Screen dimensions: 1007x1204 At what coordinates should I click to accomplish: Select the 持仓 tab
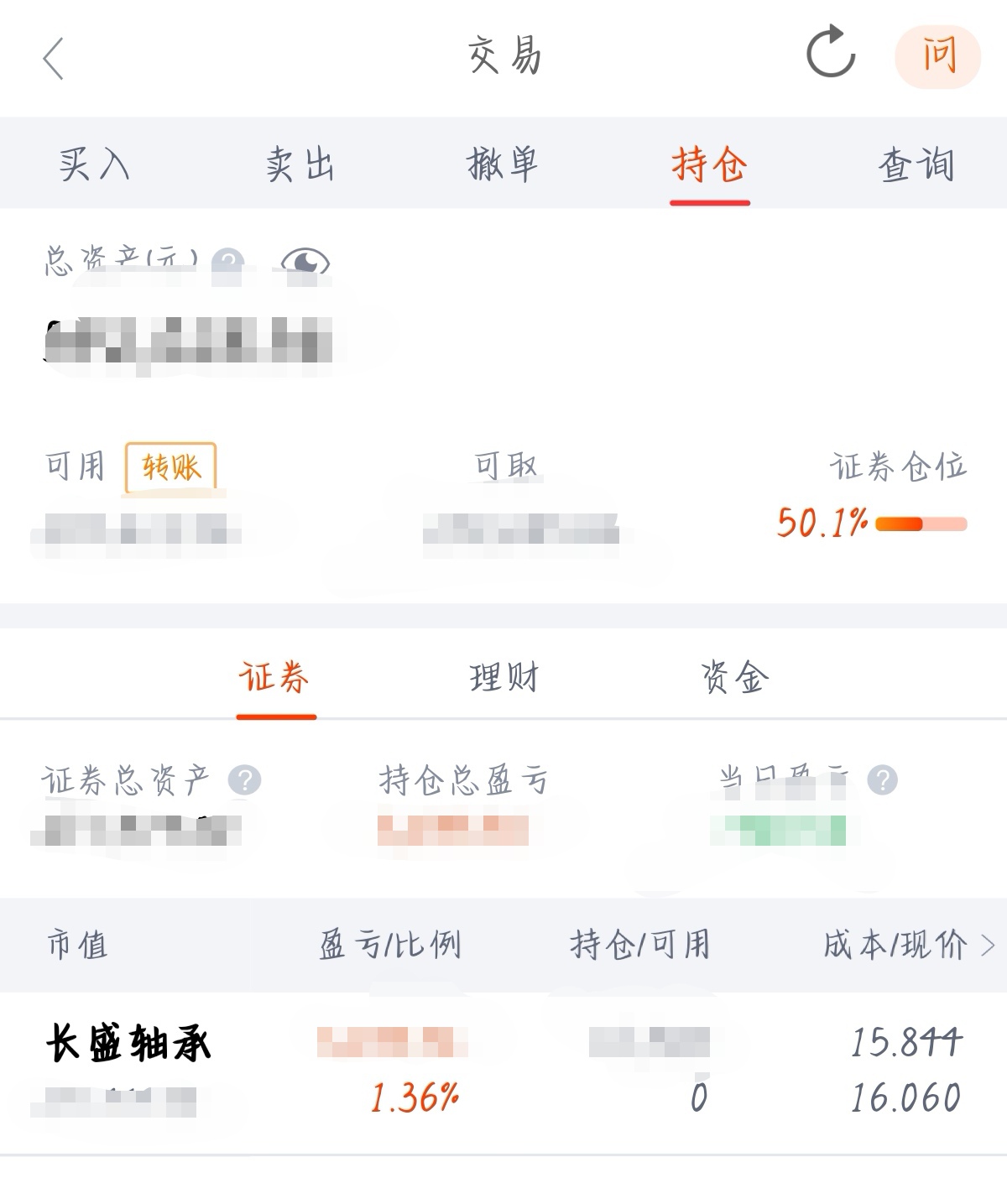pos(709,164)
